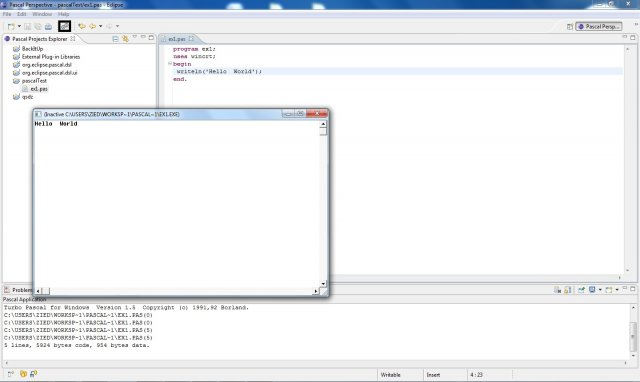Open the New dropdown arrow in toolbar
The height and width of the screenshot is (382, 640).
tap(19, 27)
